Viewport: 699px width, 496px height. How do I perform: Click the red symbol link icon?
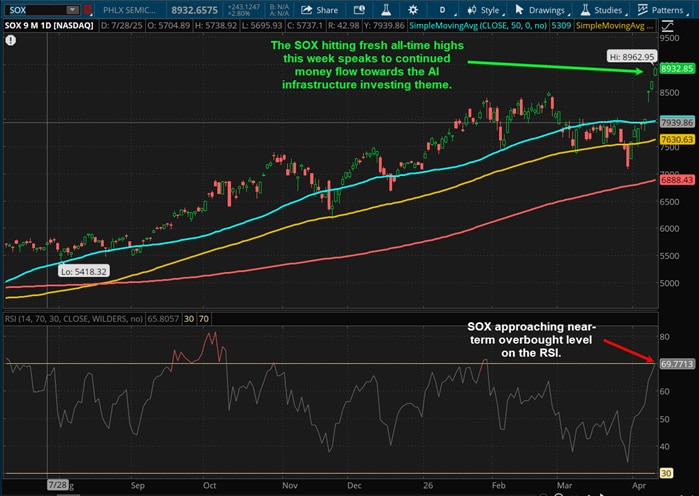point(88,10)
